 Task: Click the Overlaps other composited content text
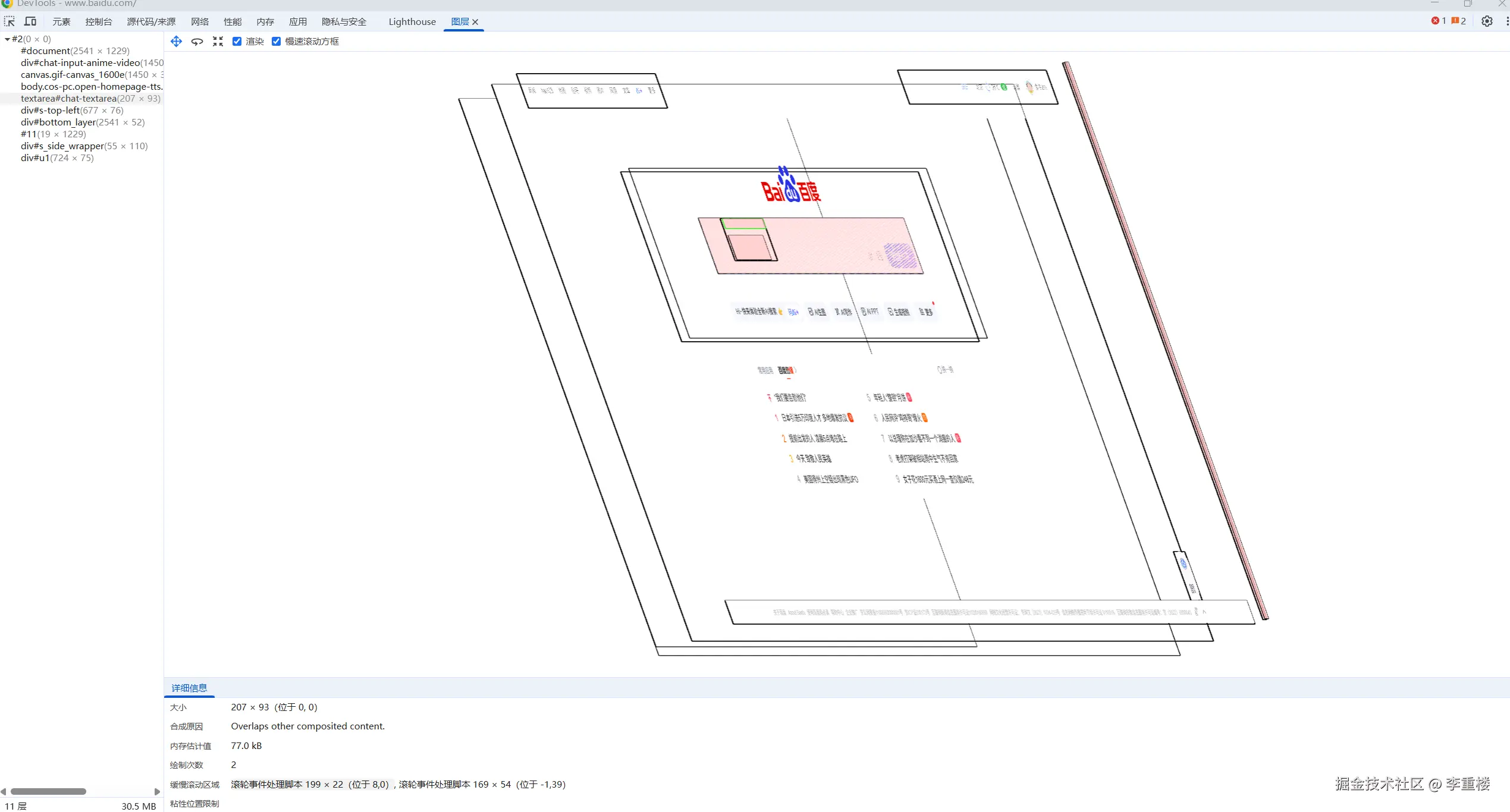click(x=307, y=726)
